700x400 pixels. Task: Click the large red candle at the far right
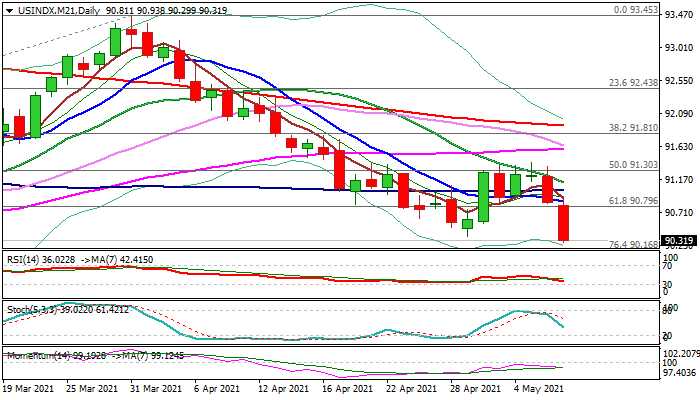click(x=564, y=223)
